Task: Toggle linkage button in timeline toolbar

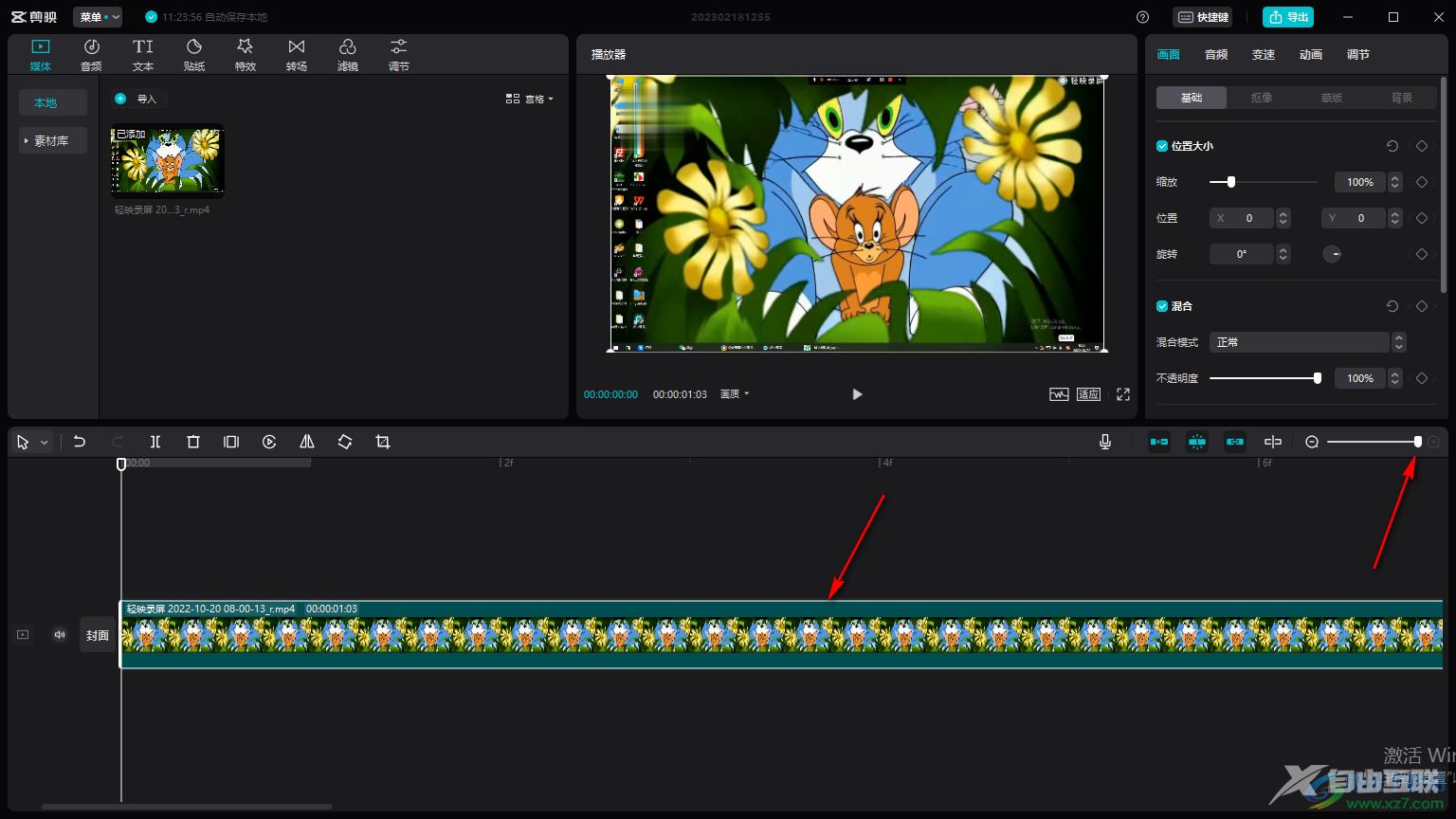Action: tap(1235, 442)
